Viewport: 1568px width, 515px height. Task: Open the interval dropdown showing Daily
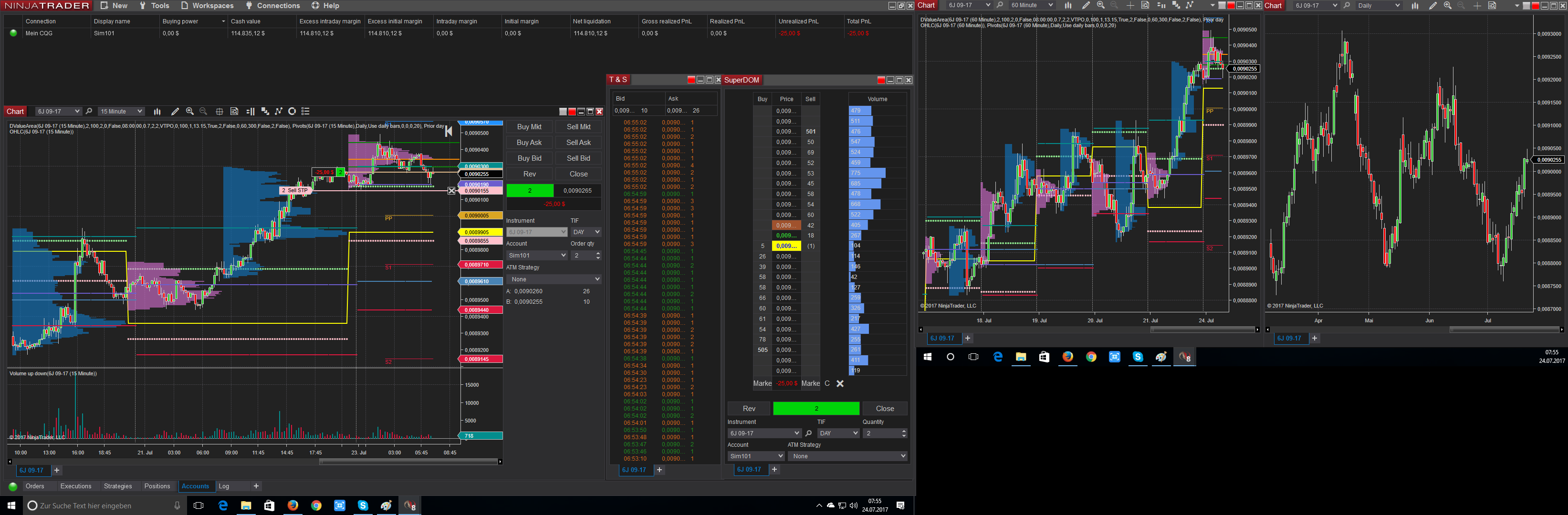point(1379,5)
